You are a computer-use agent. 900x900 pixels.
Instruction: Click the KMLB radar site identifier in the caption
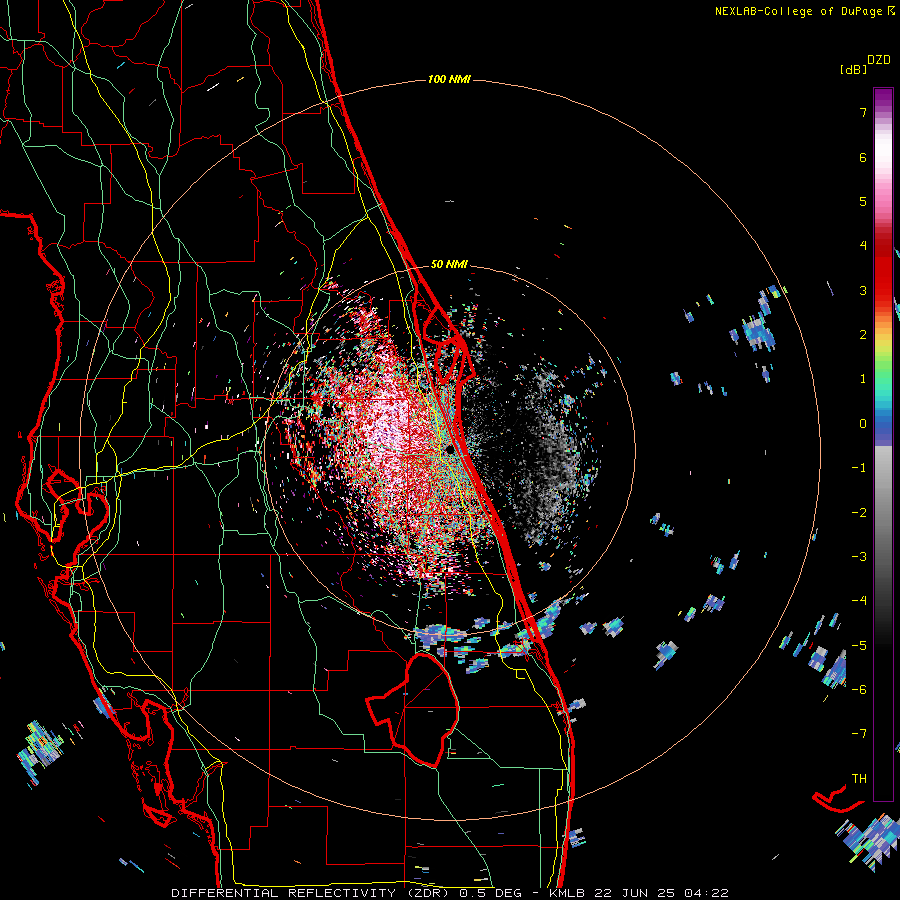568,893
